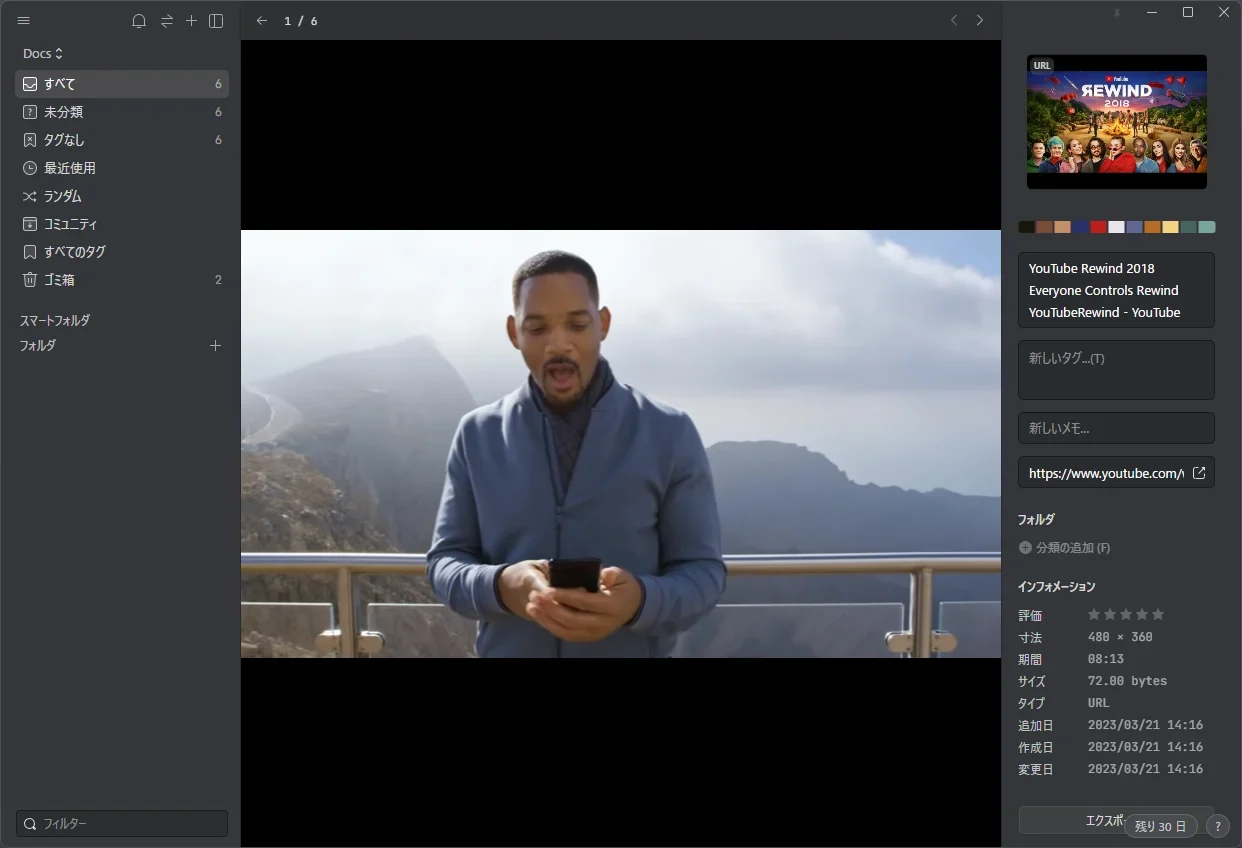Open help with question mark button
Screen dimensions: 1242x848
pos(1217,827)
